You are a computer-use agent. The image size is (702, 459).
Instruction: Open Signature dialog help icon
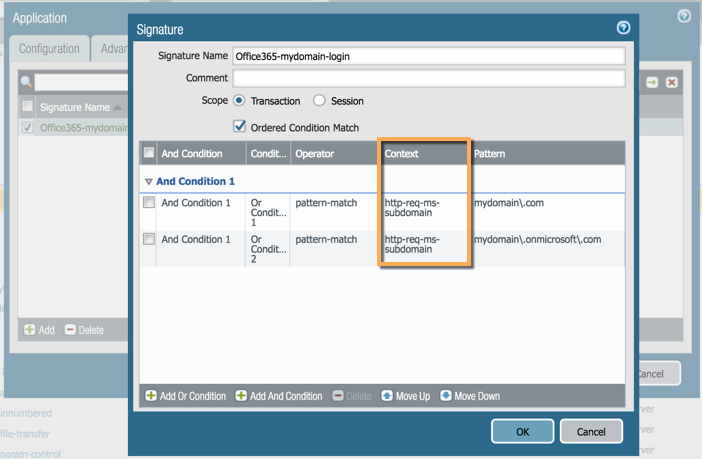(624, 29)
